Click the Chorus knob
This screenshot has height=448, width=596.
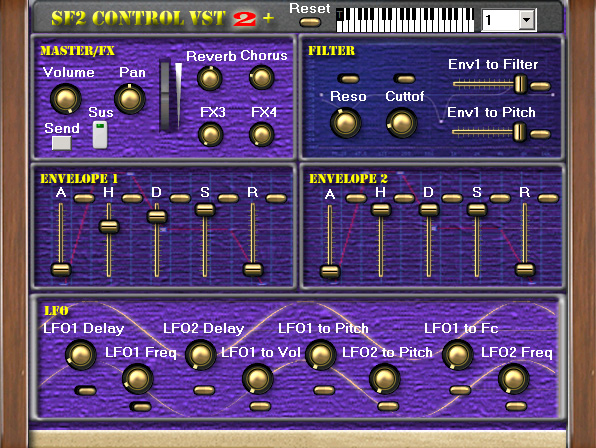pyautogui.click(x=262, y=78)
